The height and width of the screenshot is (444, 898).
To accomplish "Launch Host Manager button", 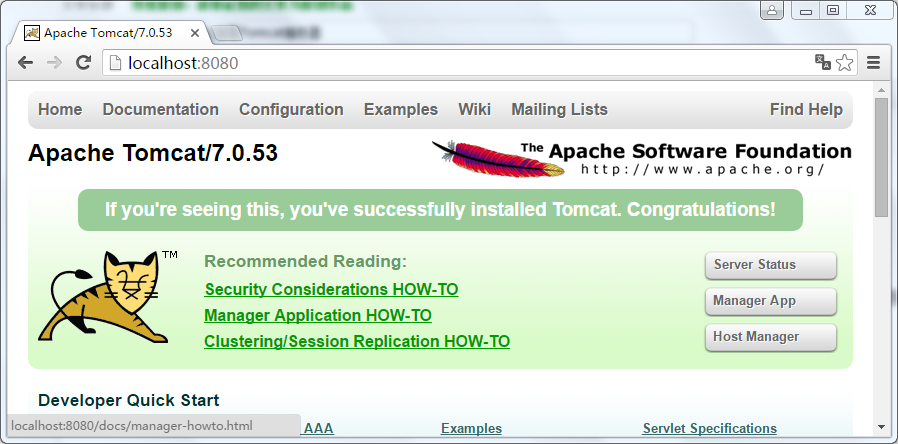I will 771,337.
